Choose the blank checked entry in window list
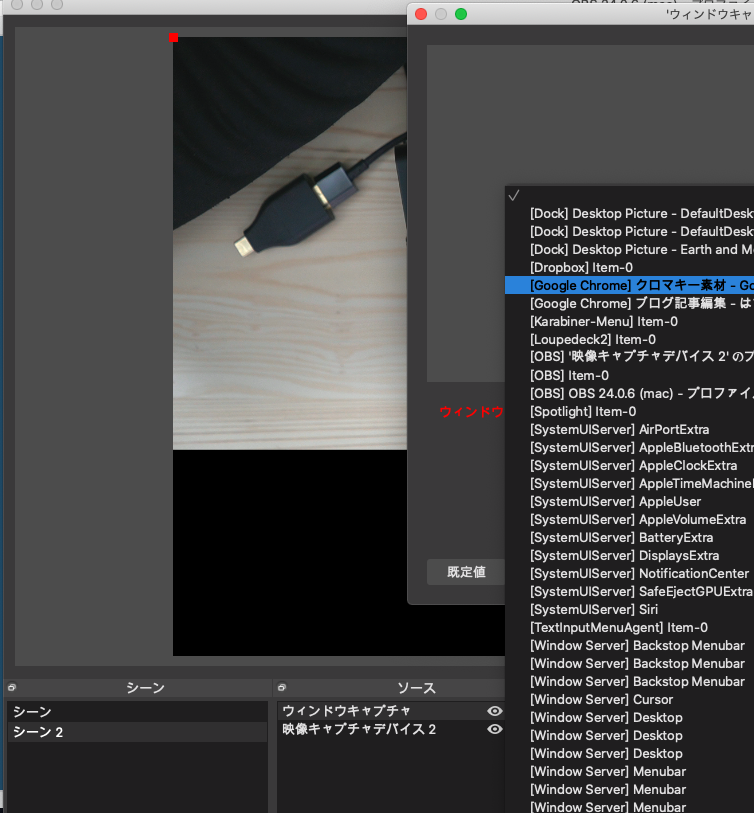Screen dimensions: 754x813 pyautogui.click(x=630, y=195)
